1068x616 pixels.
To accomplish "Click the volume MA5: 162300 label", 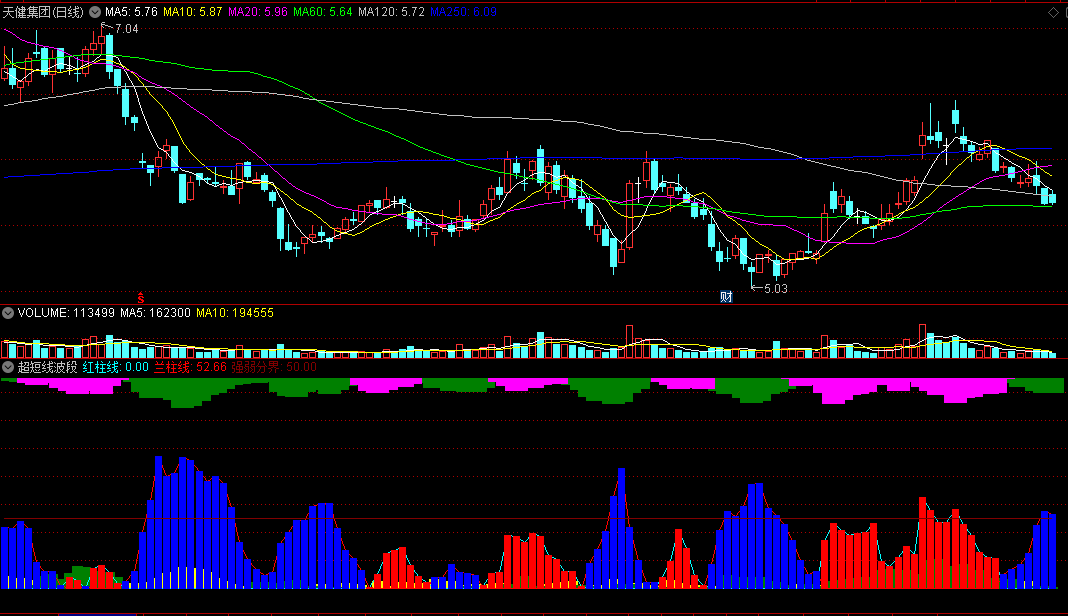I will tap(155, 313).
